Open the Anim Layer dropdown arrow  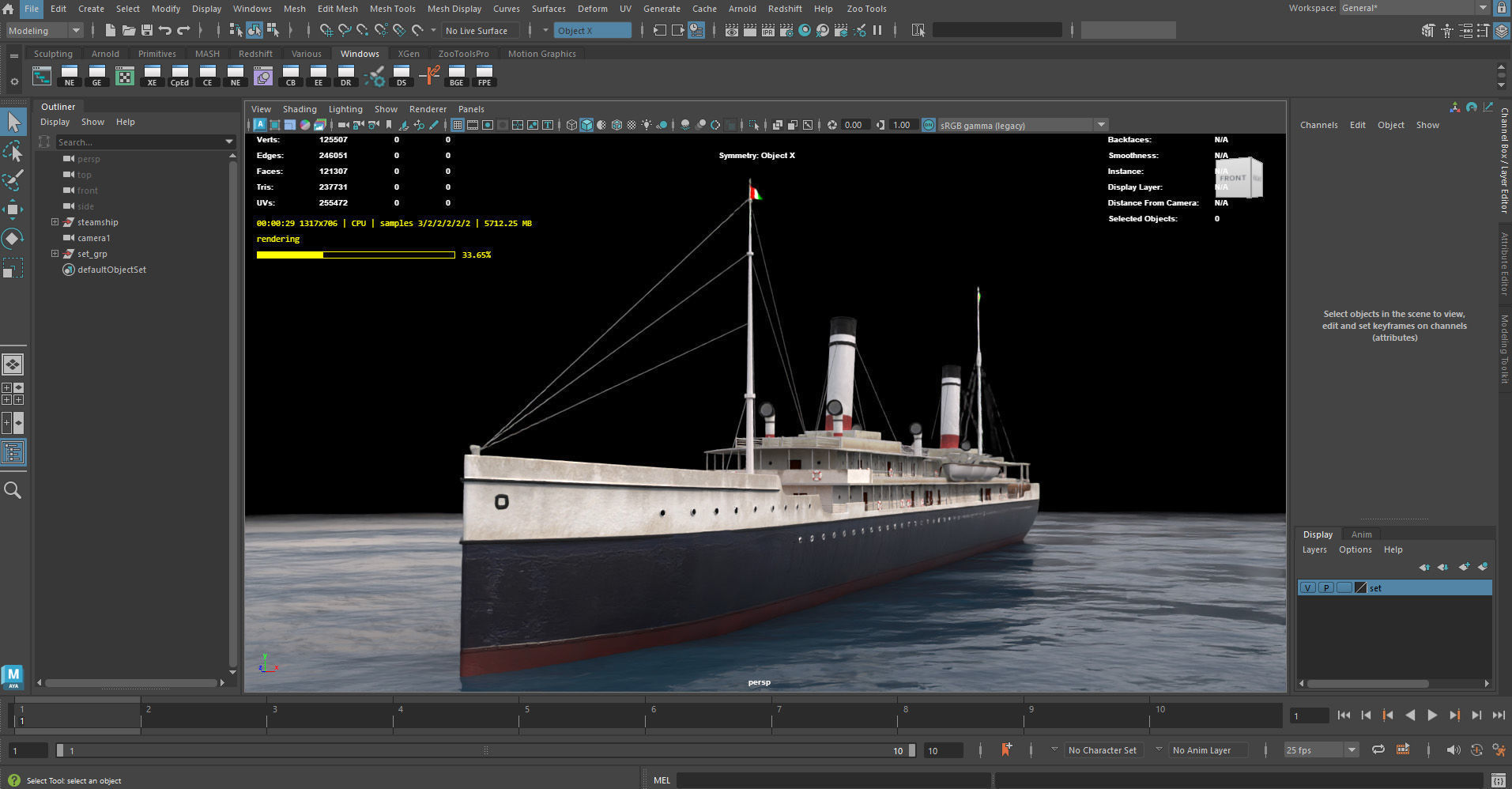coord(1159,749)
